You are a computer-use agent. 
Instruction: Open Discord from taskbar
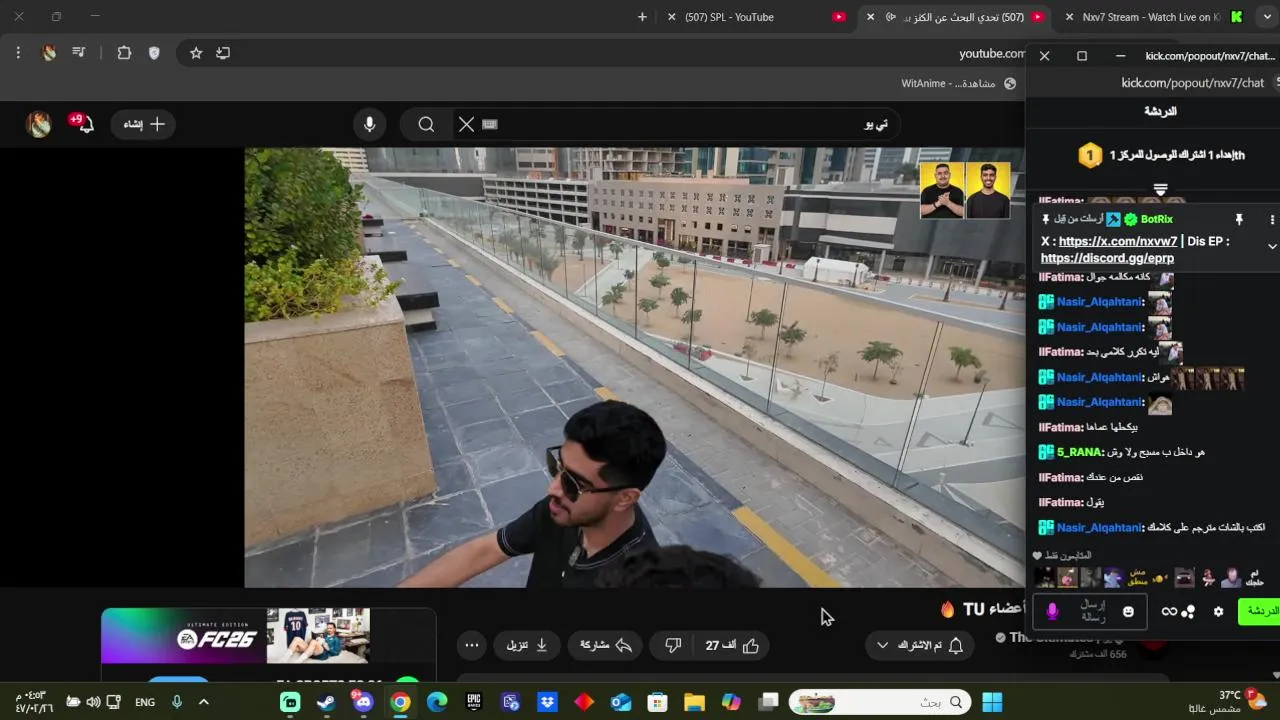tap(363, 702)
